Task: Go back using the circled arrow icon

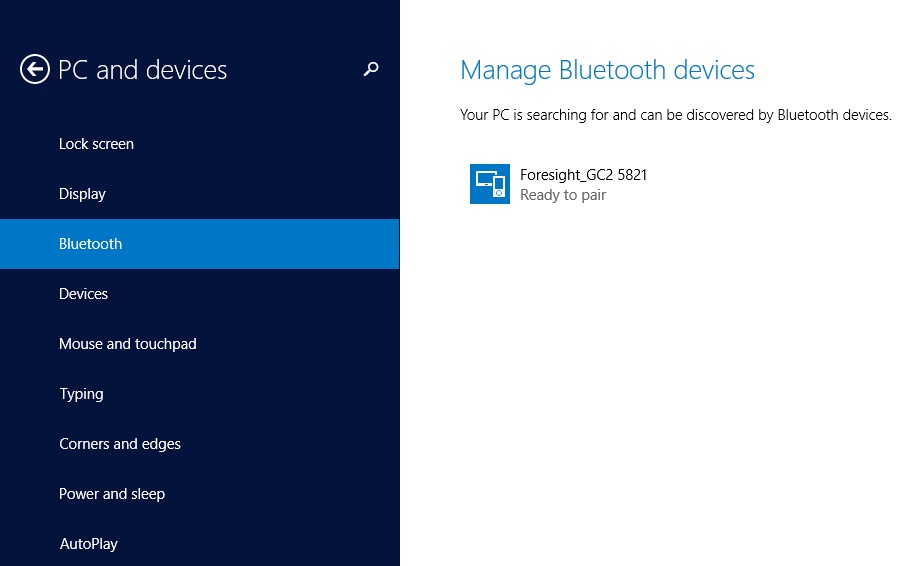Action: [35, 69]
